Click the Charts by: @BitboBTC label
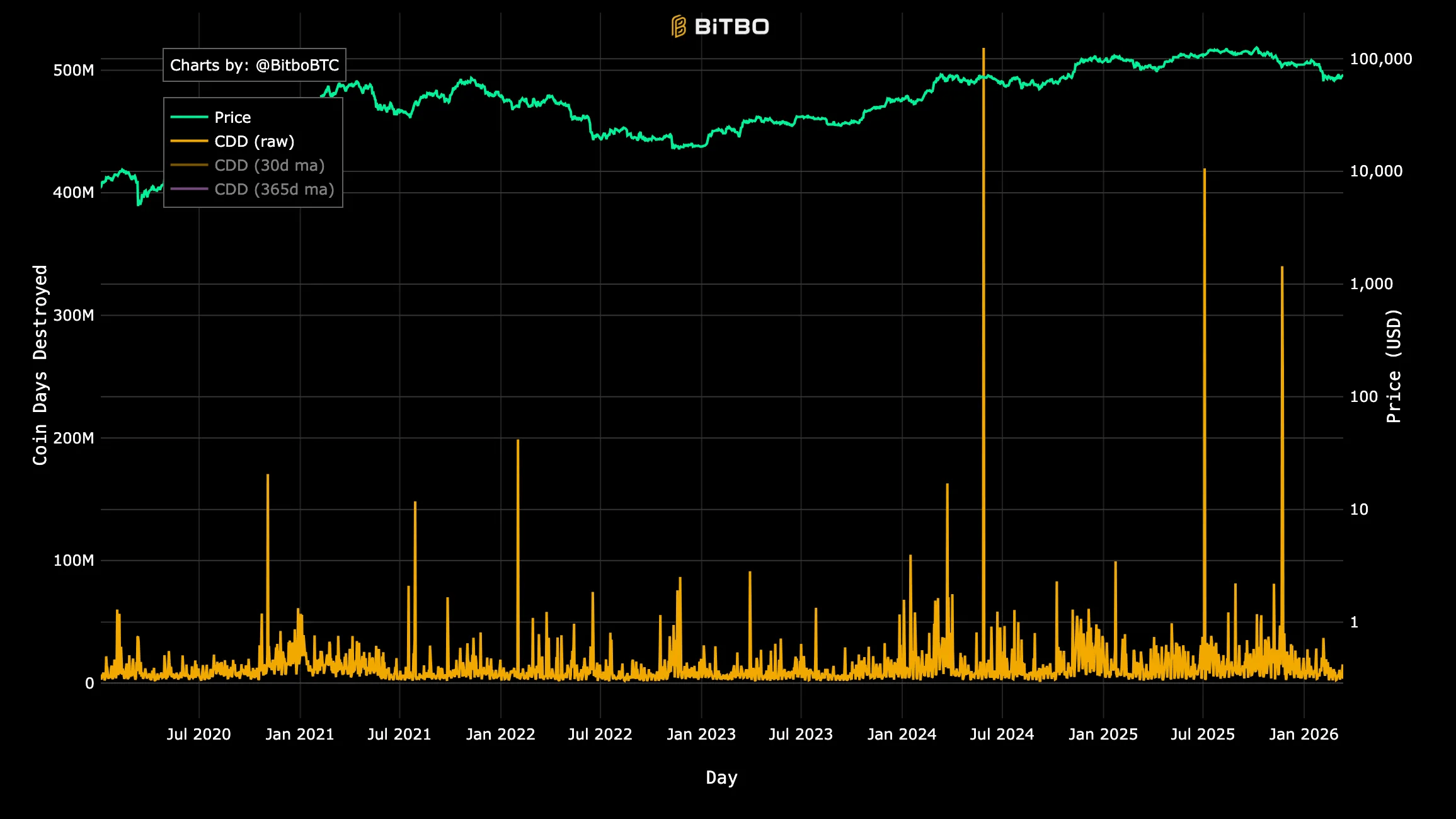The width and height of the screenshot is (1456, 819). 254,65
